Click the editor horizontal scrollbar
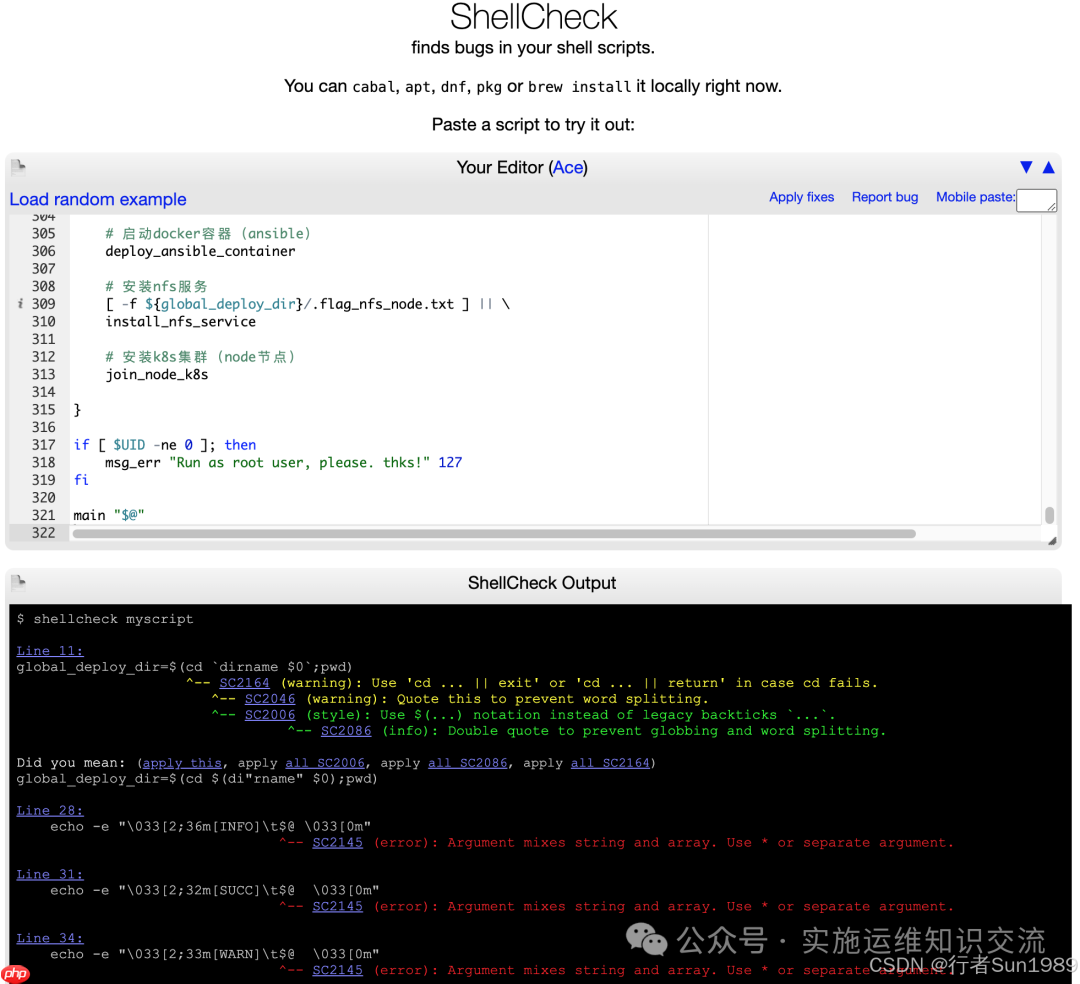Viewport: 1080px width, 984px height. (x=494, y=534)
